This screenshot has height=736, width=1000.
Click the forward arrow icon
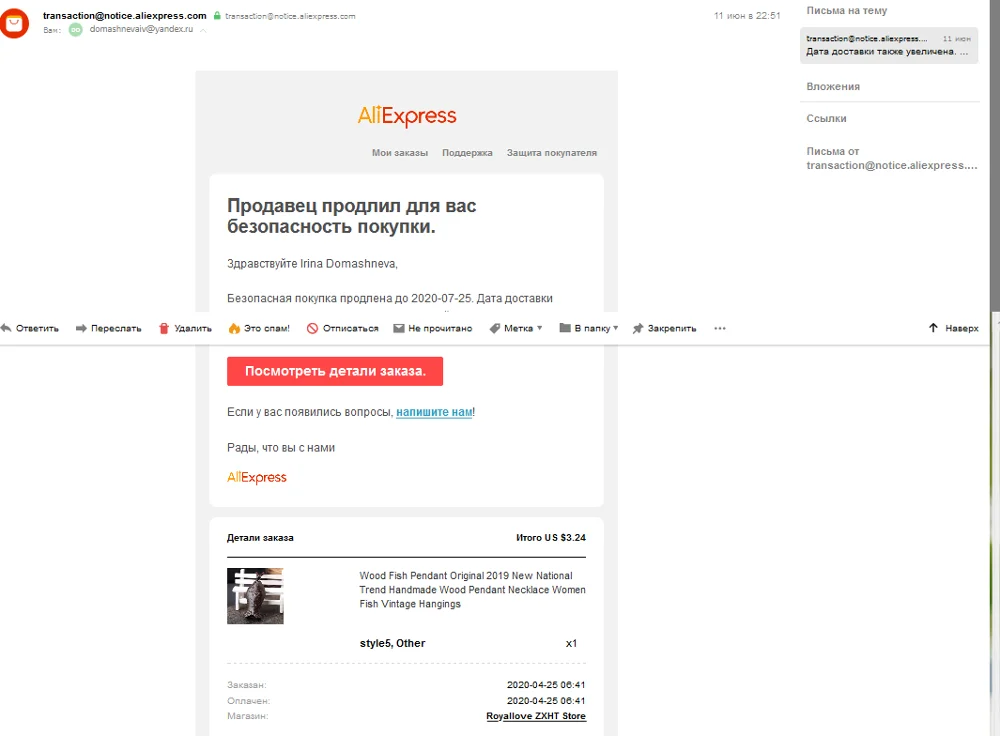(x=81, y=328)
